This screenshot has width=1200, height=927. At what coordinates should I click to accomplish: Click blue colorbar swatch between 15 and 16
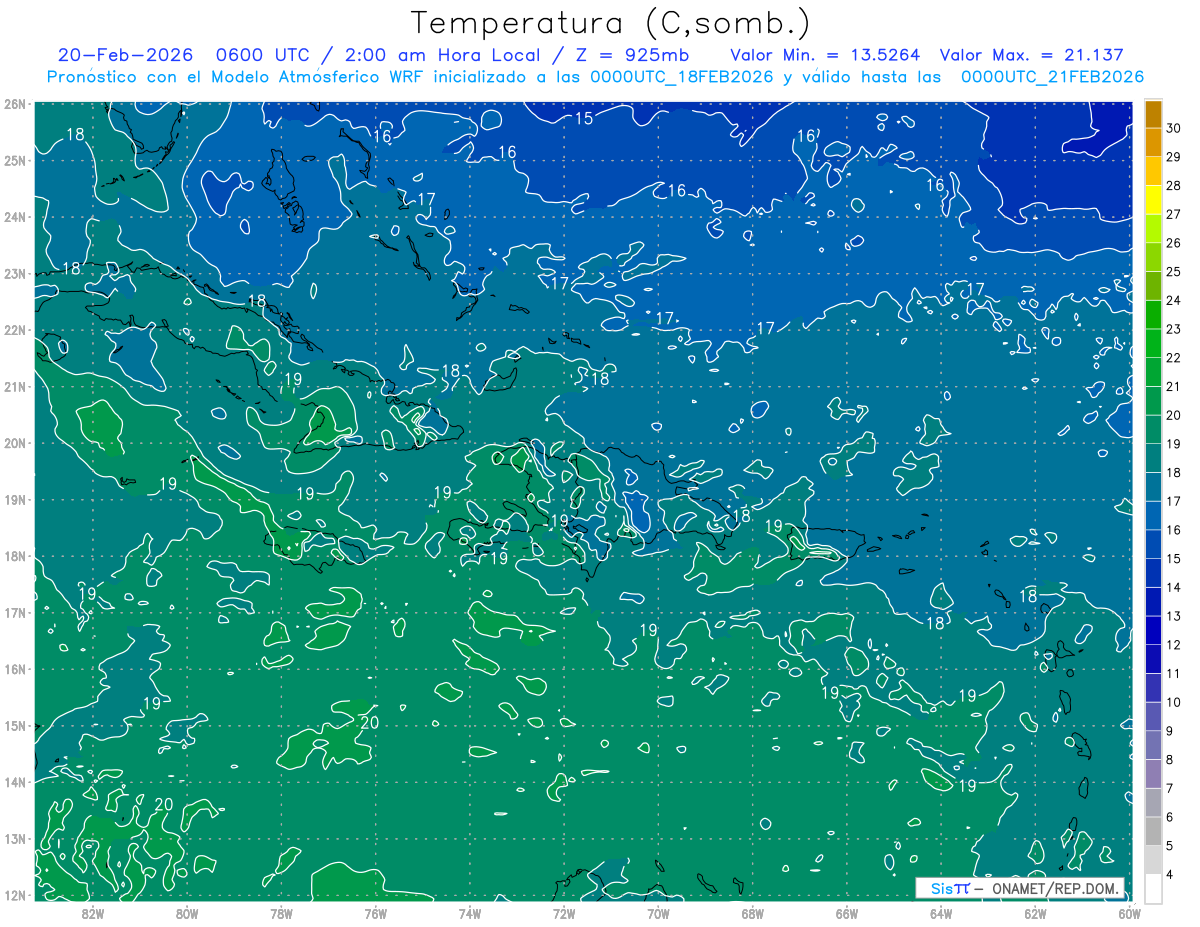pyautogui.click(x=1153, y=545)
